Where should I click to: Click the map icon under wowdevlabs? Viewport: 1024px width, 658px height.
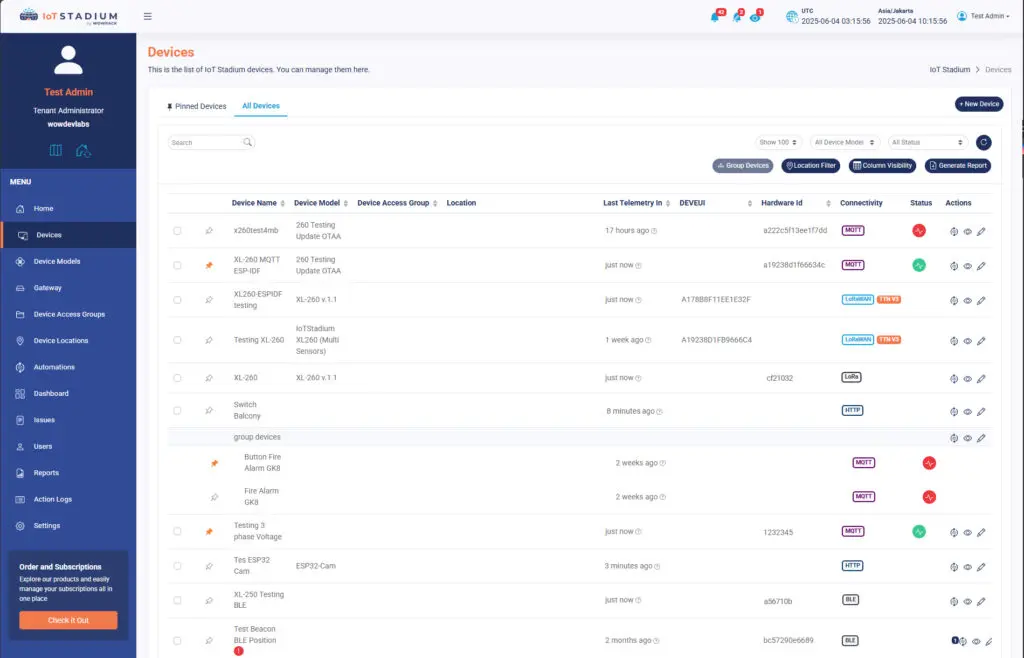(x=56, y=150)
